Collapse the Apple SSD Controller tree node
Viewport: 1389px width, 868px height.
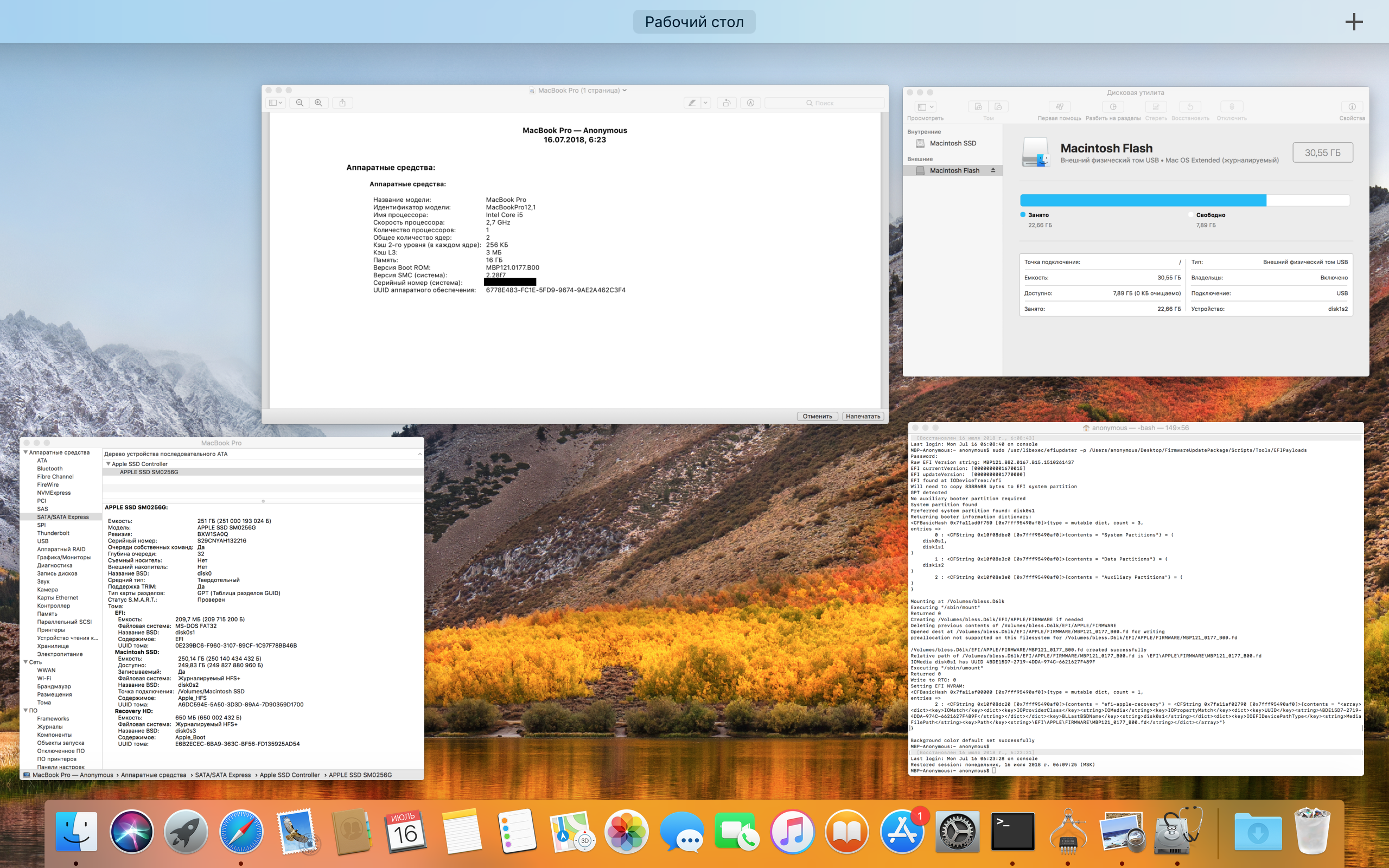click(x=108, y=464)
